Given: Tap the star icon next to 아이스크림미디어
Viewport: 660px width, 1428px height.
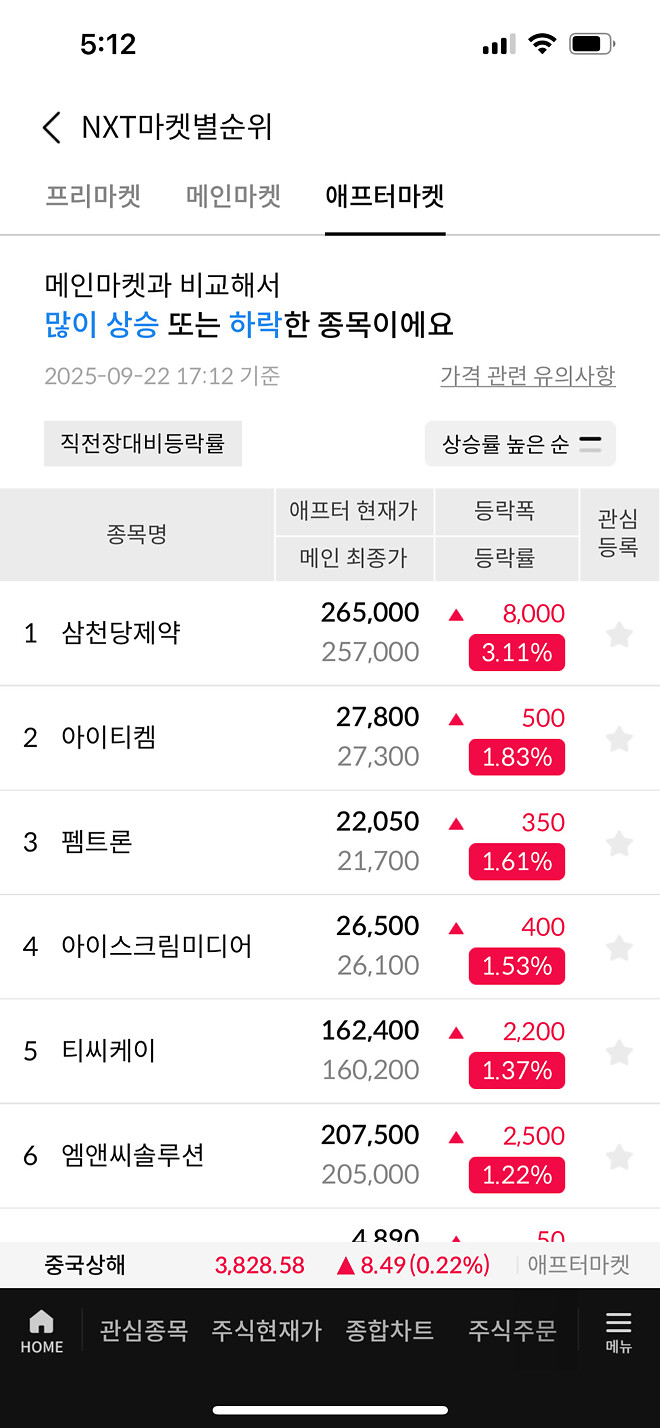Looking at the screenshot, I should point(619,947).
